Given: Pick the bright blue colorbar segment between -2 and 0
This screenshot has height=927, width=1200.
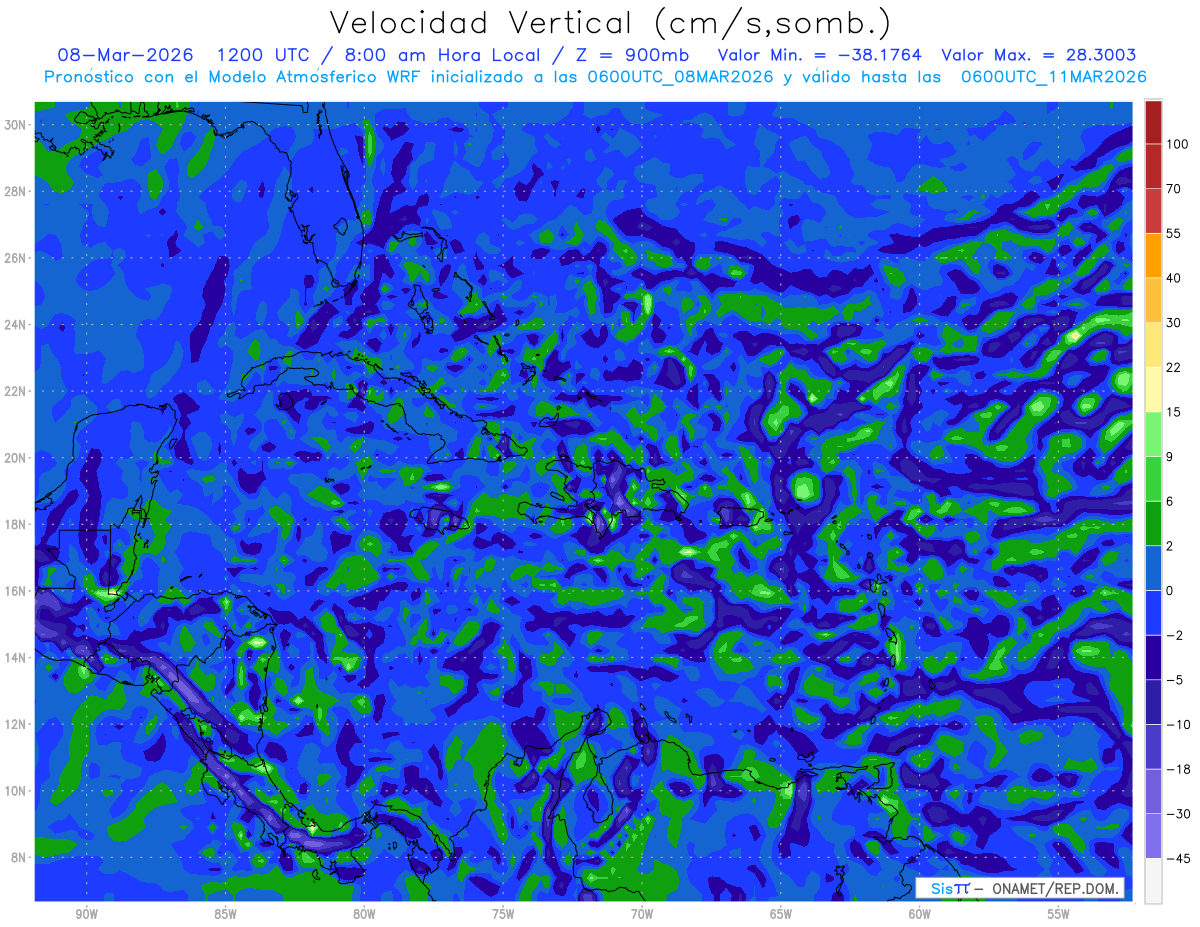Looking at the screenshot, I should tap(1153, 612).
